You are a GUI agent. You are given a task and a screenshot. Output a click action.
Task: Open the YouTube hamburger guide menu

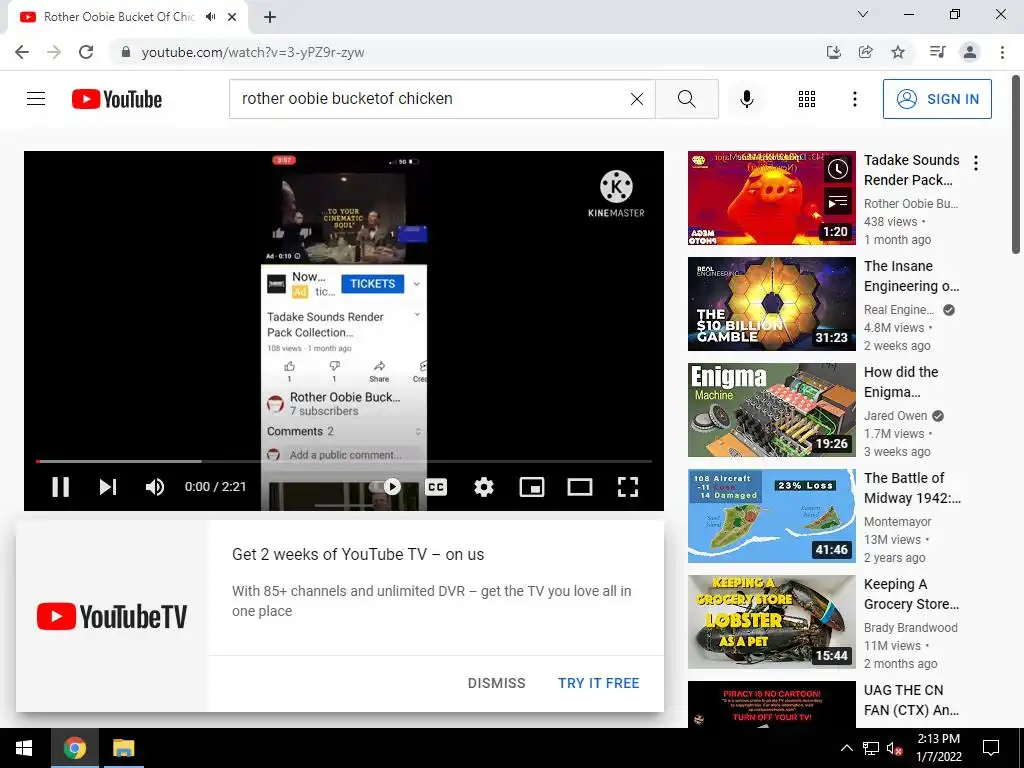pos(36,99)
